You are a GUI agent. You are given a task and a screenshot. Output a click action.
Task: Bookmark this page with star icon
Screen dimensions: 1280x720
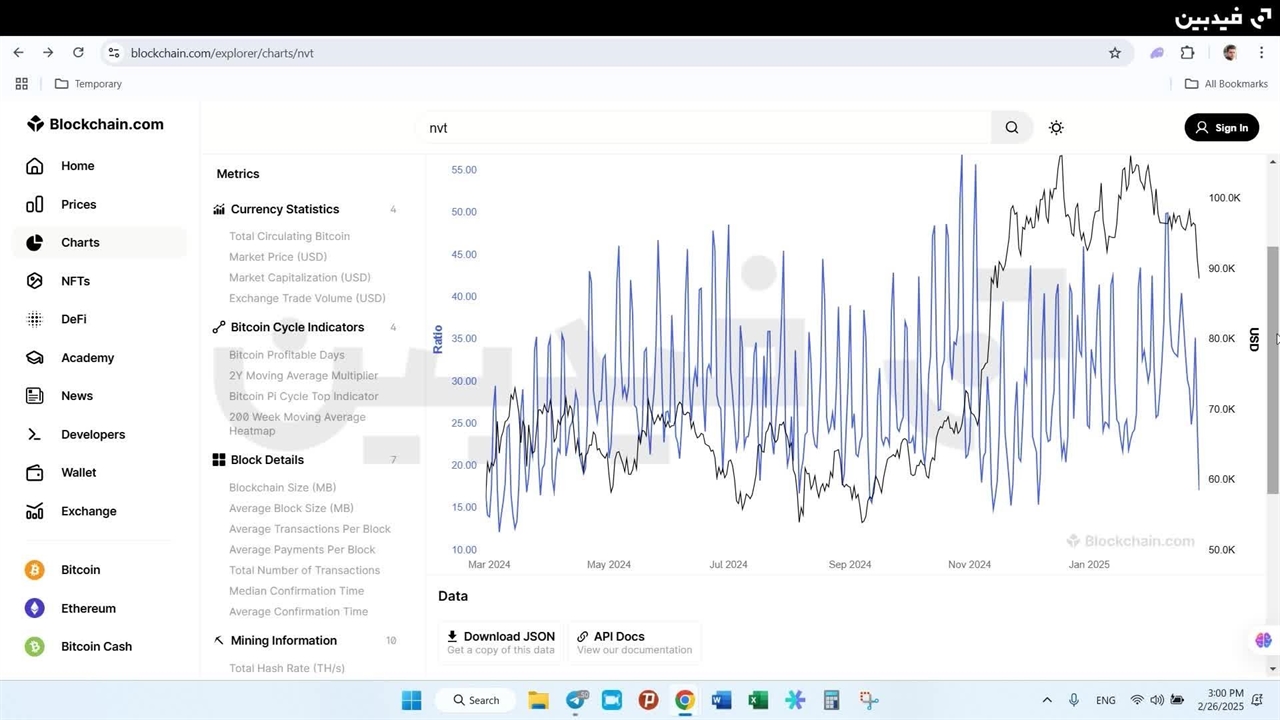pos(1115,53)
